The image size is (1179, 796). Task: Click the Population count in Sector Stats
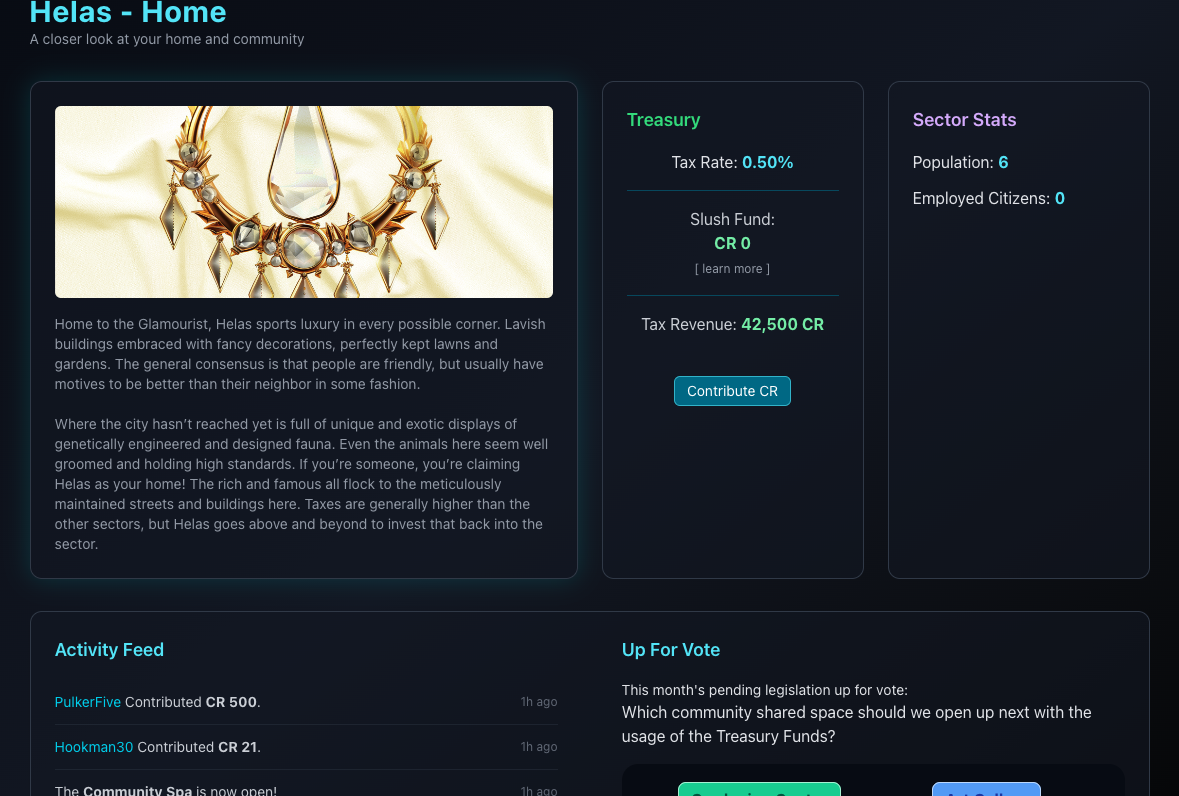click(1003, 162)
